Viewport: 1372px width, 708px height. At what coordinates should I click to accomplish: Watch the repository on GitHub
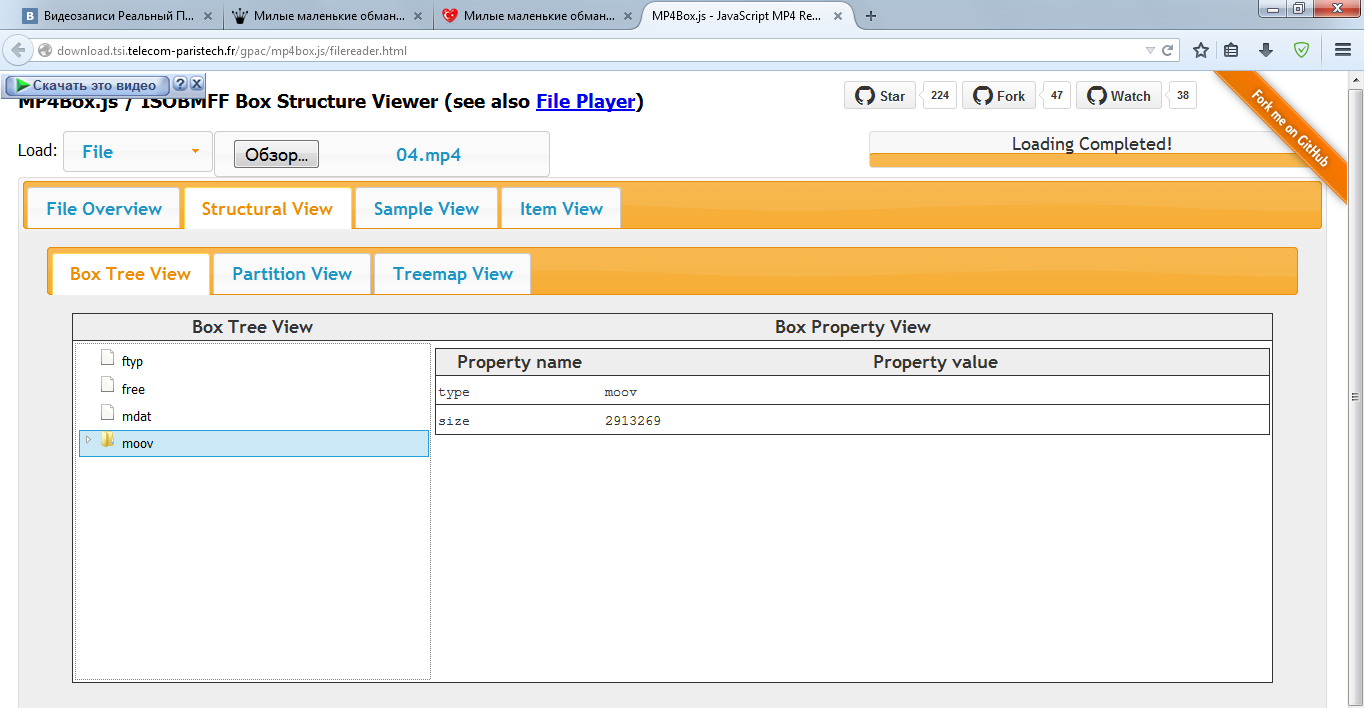(x=1119, y=96)
